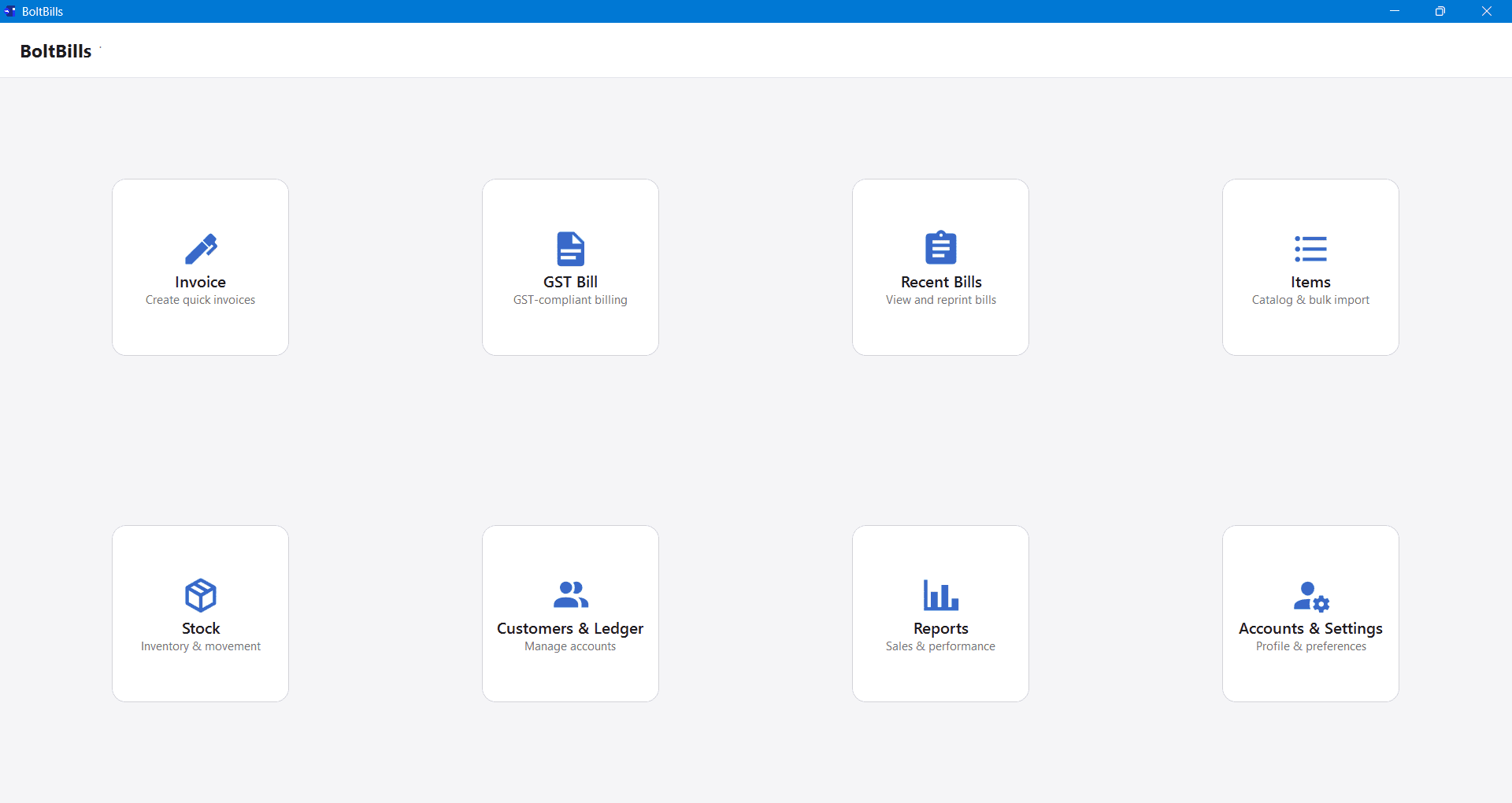1512x803 pixels.
Task: Click the BoltBills heading text
Action: 55,51
